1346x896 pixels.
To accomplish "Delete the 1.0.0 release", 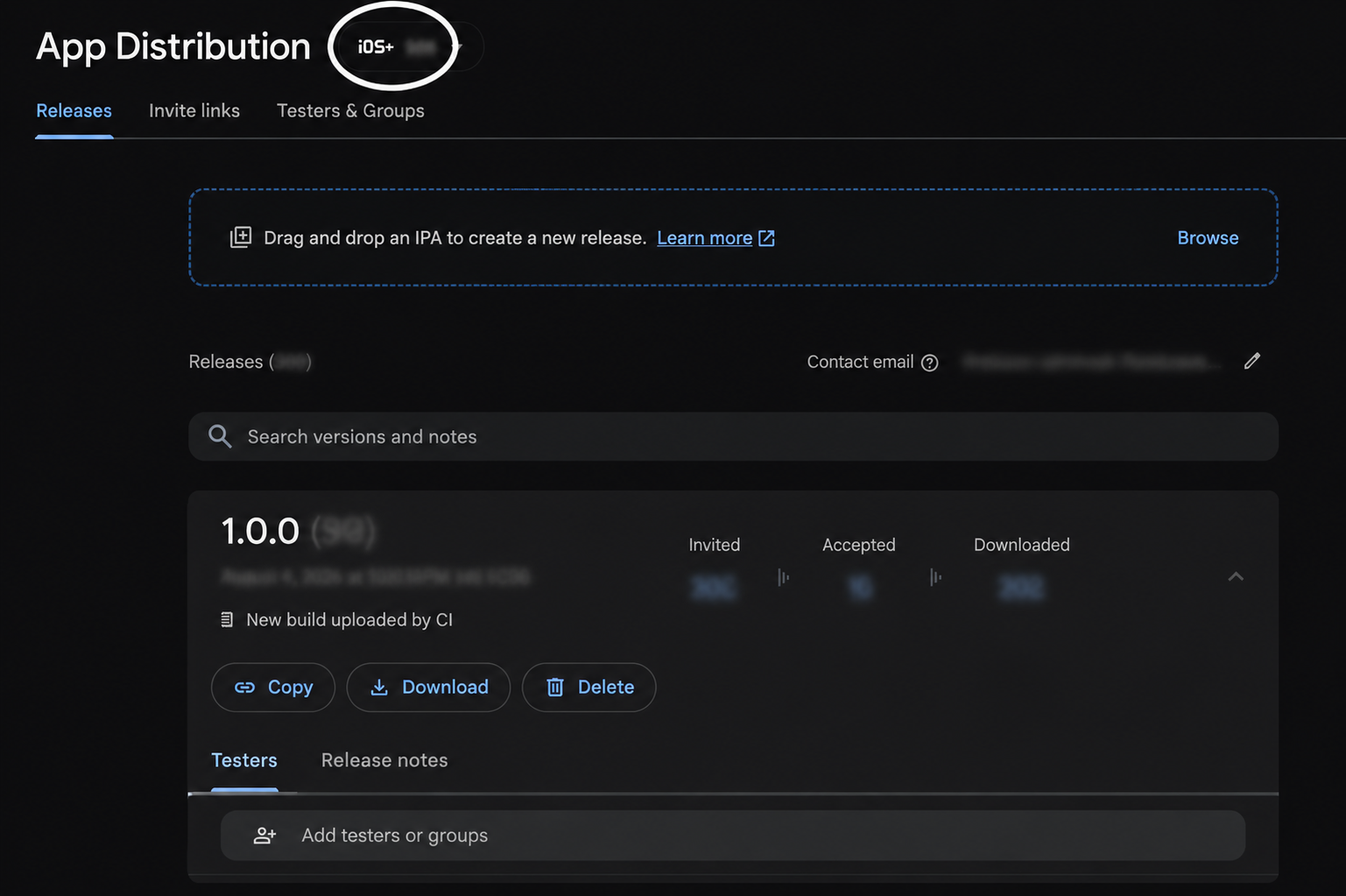I will [x=588, y=687].
